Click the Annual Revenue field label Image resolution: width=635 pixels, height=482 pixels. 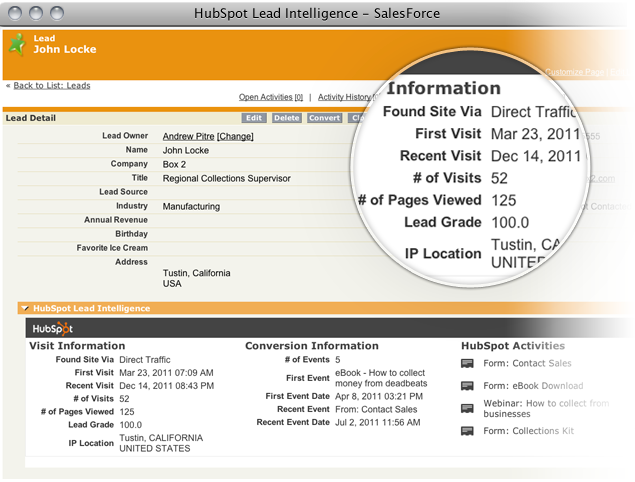click(x=116, y=220)
